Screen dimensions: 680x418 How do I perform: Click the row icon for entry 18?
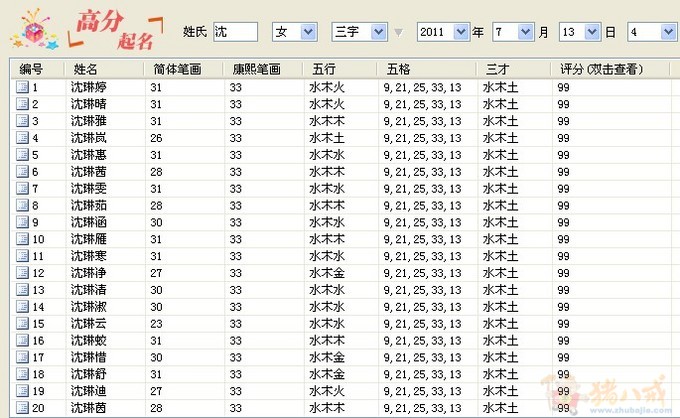point(23,374)
